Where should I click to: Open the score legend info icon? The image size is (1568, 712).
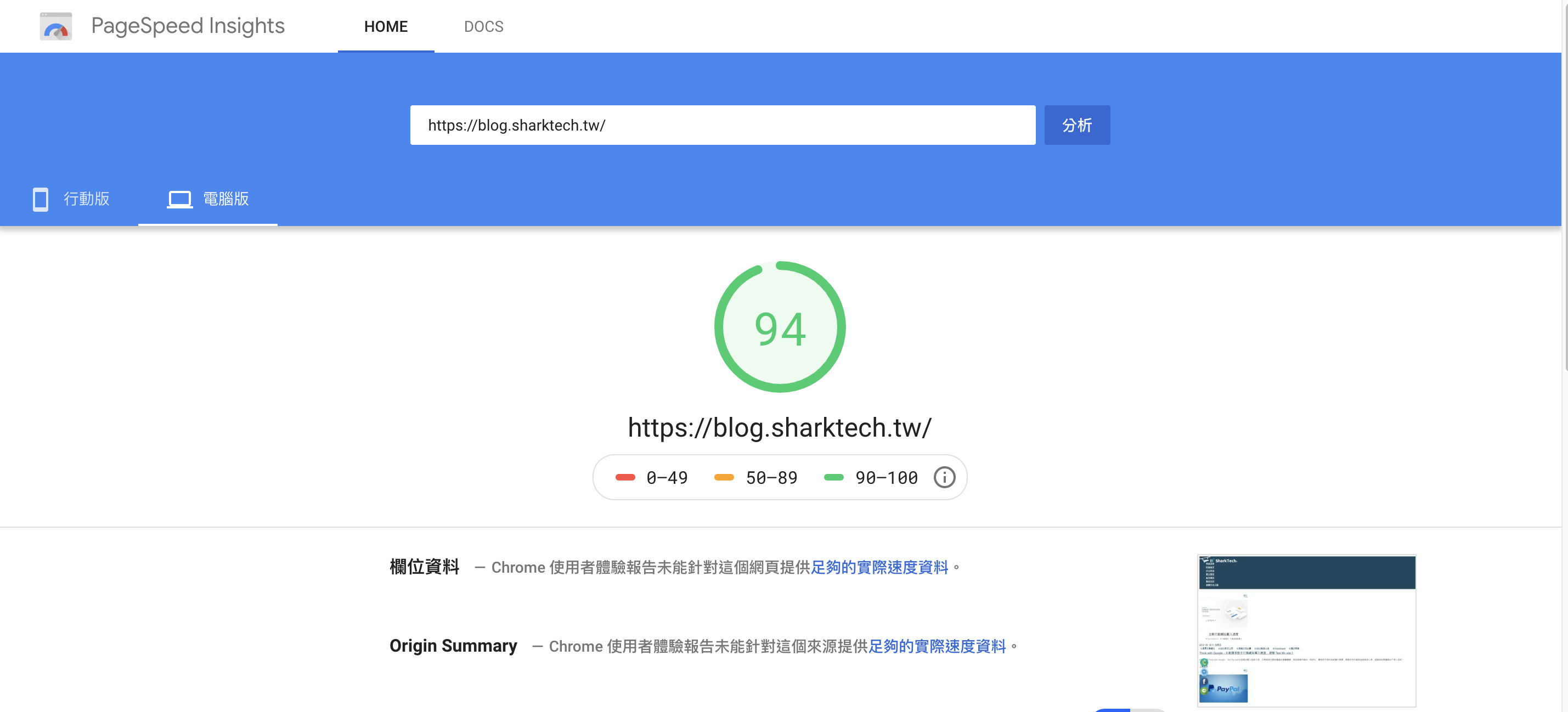944,478
